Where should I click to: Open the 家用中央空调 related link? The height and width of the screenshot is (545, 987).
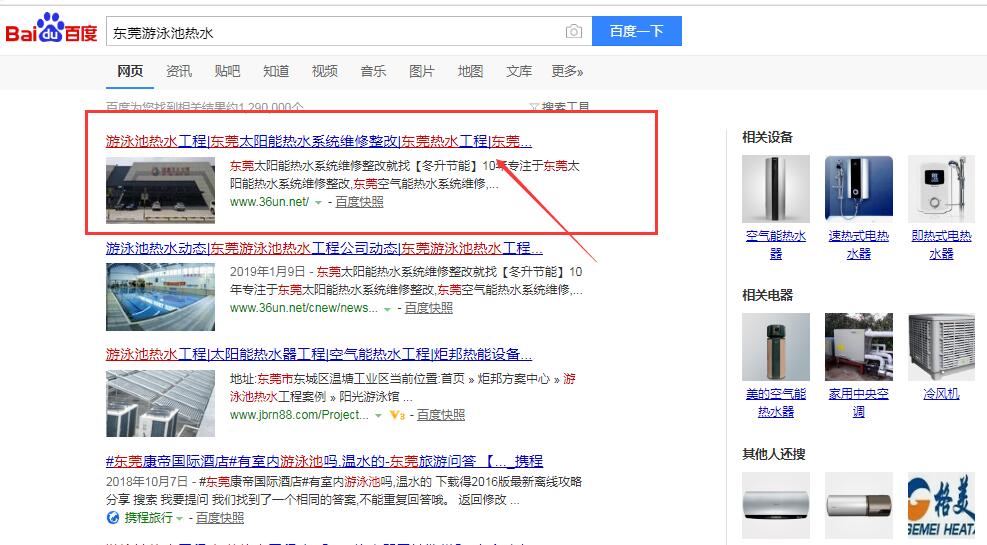pyautogui.click(x=858, y=402)
